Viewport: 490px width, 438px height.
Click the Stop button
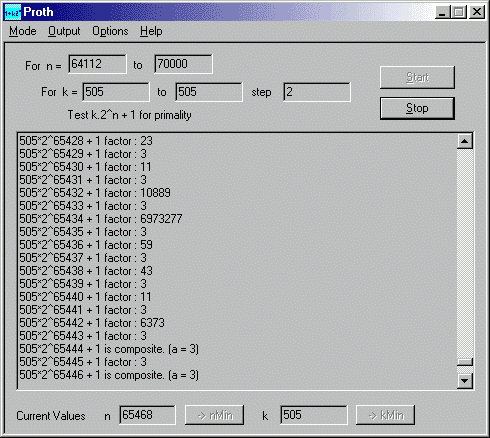(x=417, y=108)
